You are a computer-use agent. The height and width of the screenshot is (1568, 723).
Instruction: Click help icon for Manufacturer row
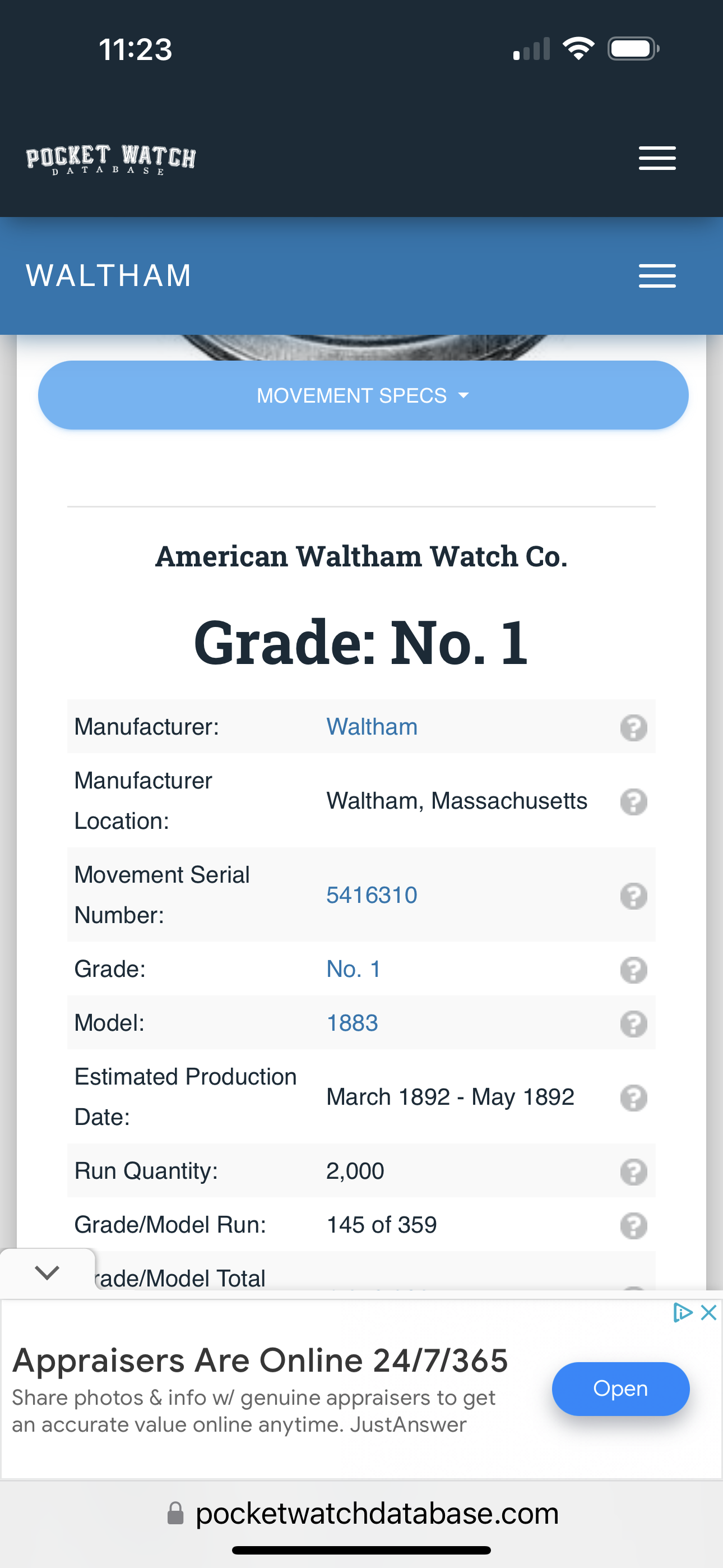coord(633,727)
